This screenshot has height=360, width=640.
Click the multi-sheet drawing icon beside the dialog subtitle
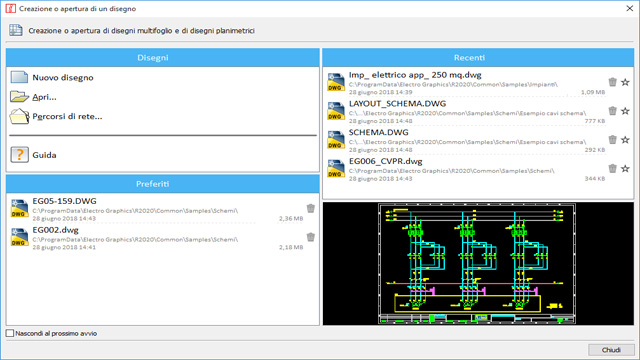click(16, 30)
